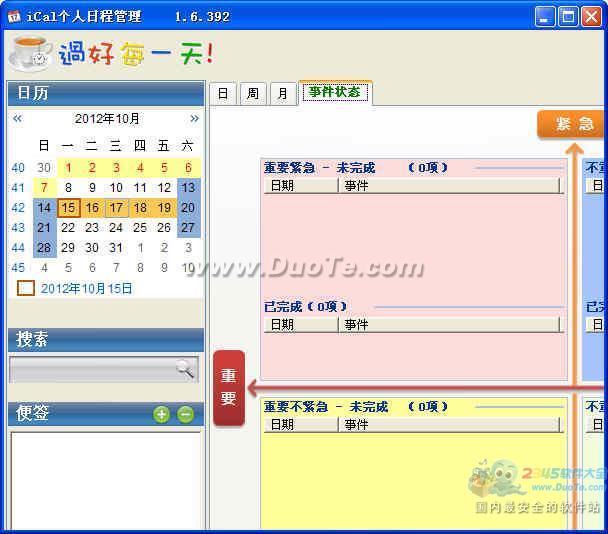Click the green plus icon to add note

coord(161,414)
